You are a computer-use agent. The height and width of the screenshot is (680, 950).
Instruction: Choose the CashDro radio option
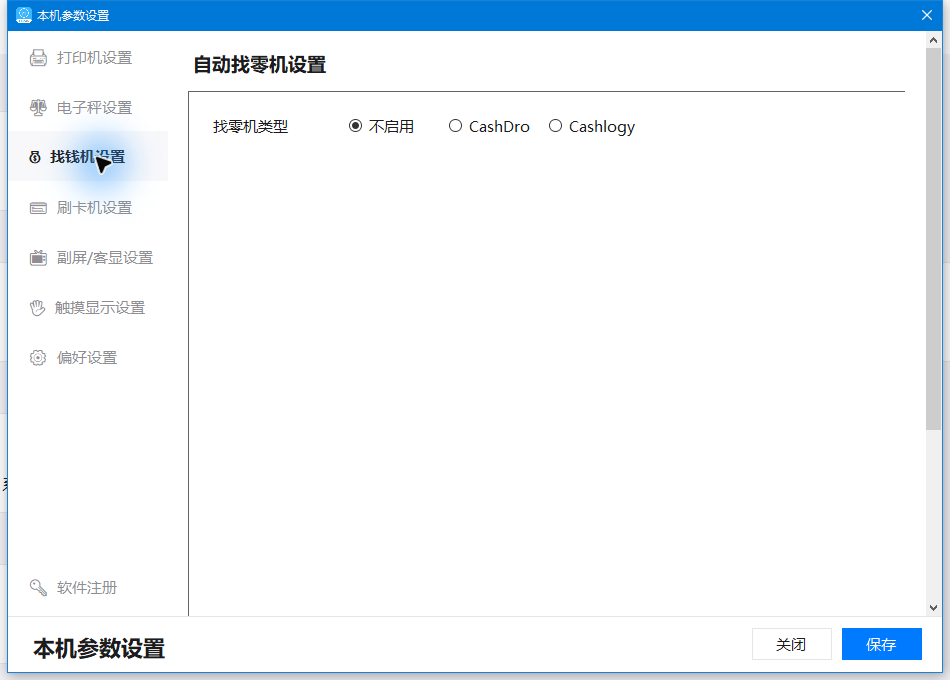coord(455,126)
